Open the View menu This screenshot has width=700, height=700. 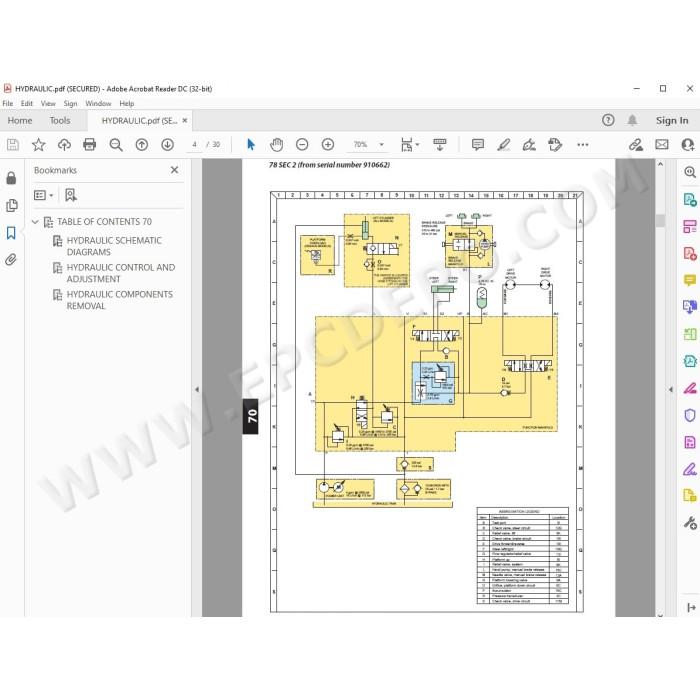coord(48,104)
